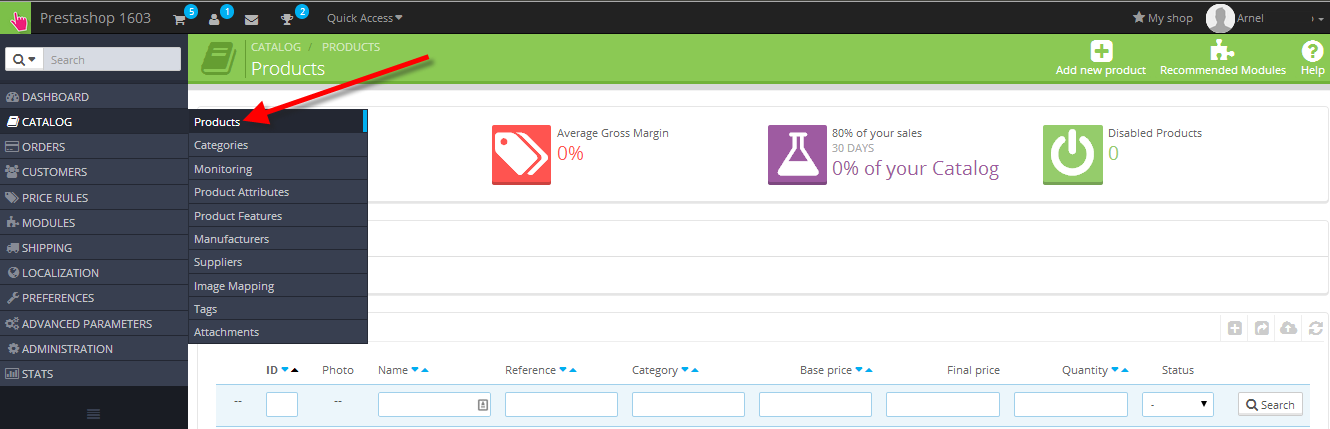Collapse the sidebar using hamburger icon
This screenshot has height=429, width=1330.
pyautogui.click(x=93, y=414)
